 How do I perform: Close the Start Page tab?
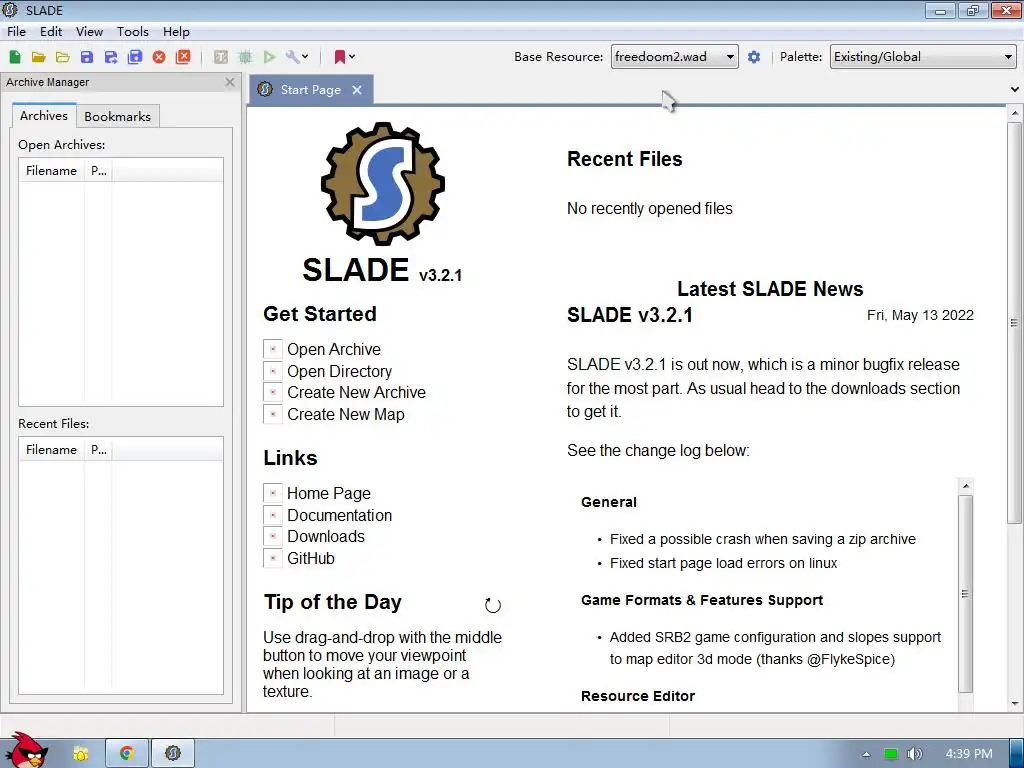(357, 90)
